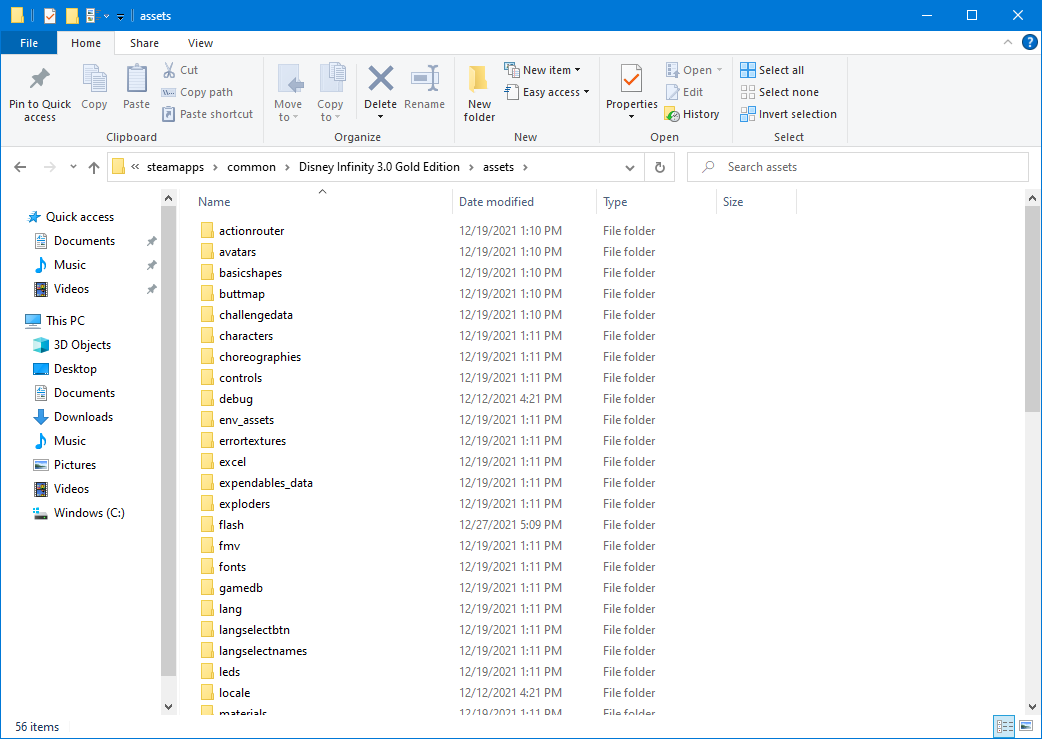Open 3D Objects in sidebar
The height and width of the screenshot is (739, 1042).
coord(72,344)
